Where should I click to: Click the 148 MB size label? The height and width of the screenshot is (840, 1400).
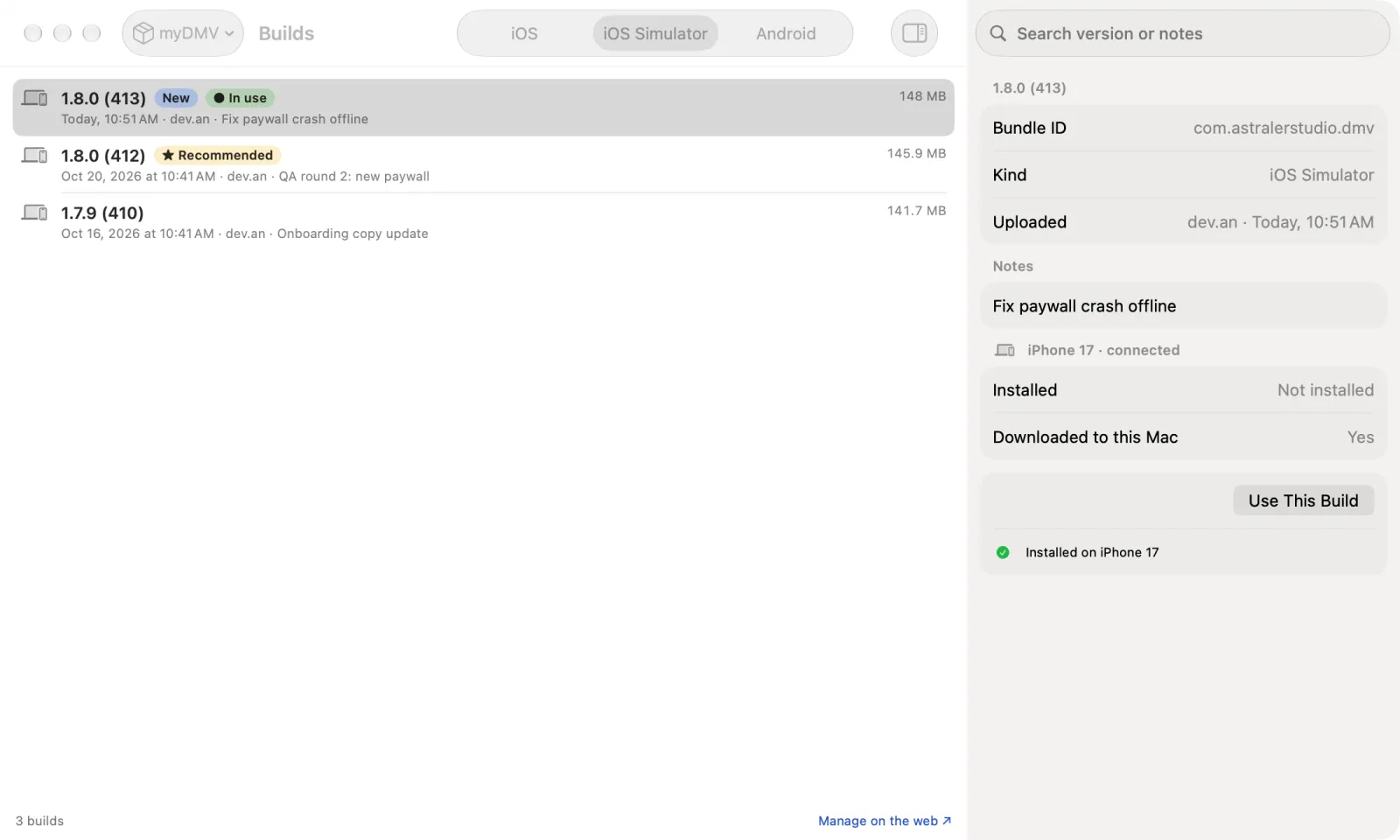[x=922, y=96]
